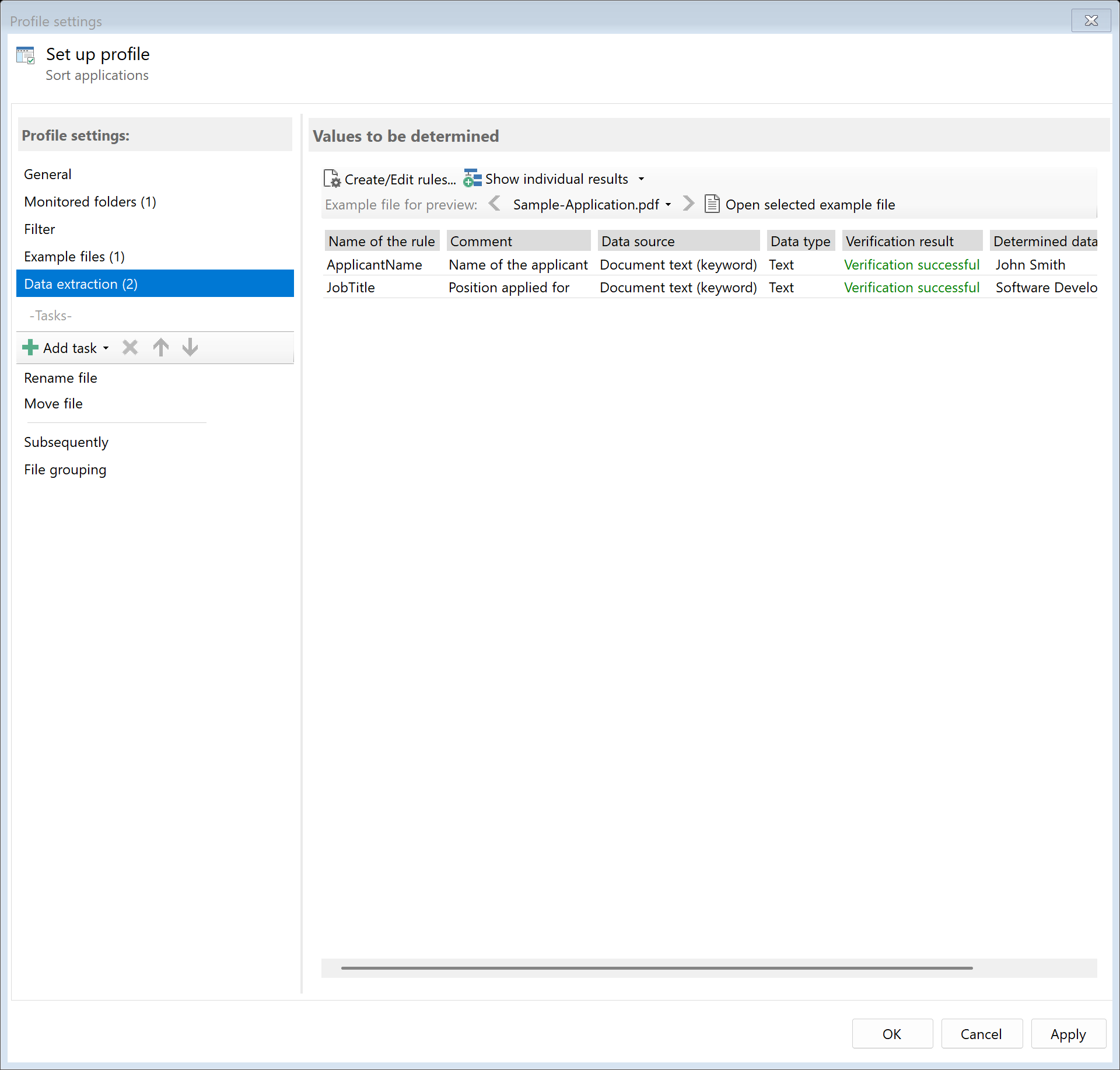Click the horizontal scrollbar below the table
Image resolution: width=1120 pixels, height=1070 pixels.
click(x=656, y=968)
